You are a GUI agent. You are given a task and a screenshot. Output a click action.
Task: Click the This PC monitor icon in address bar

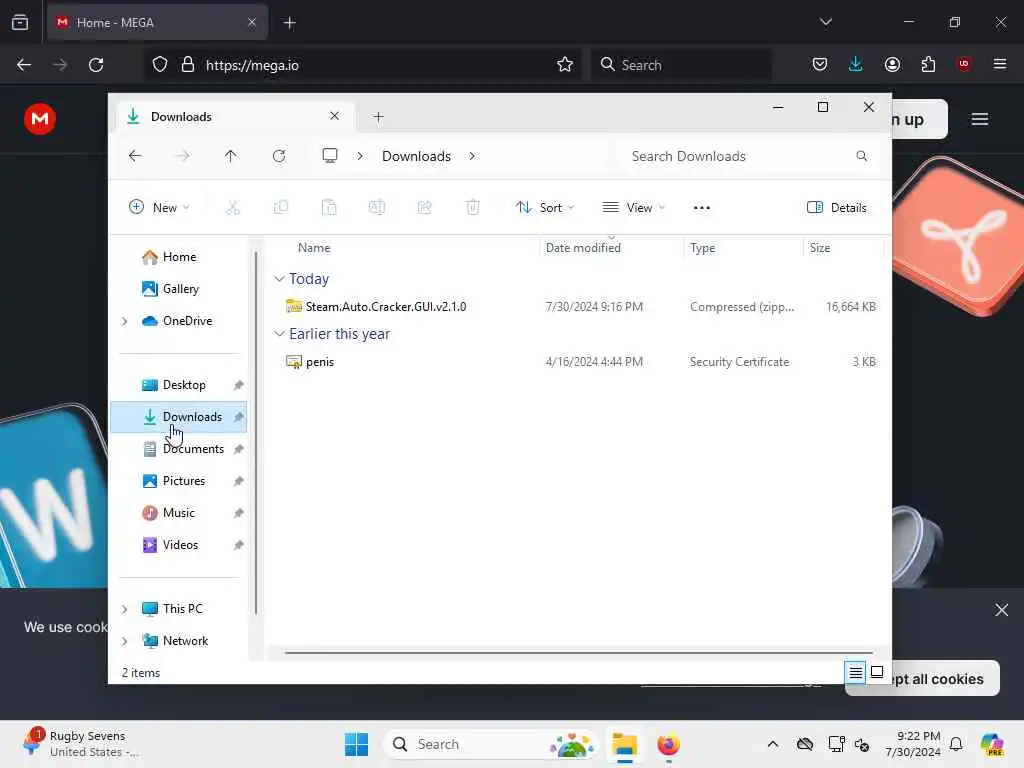click(330, 155)
